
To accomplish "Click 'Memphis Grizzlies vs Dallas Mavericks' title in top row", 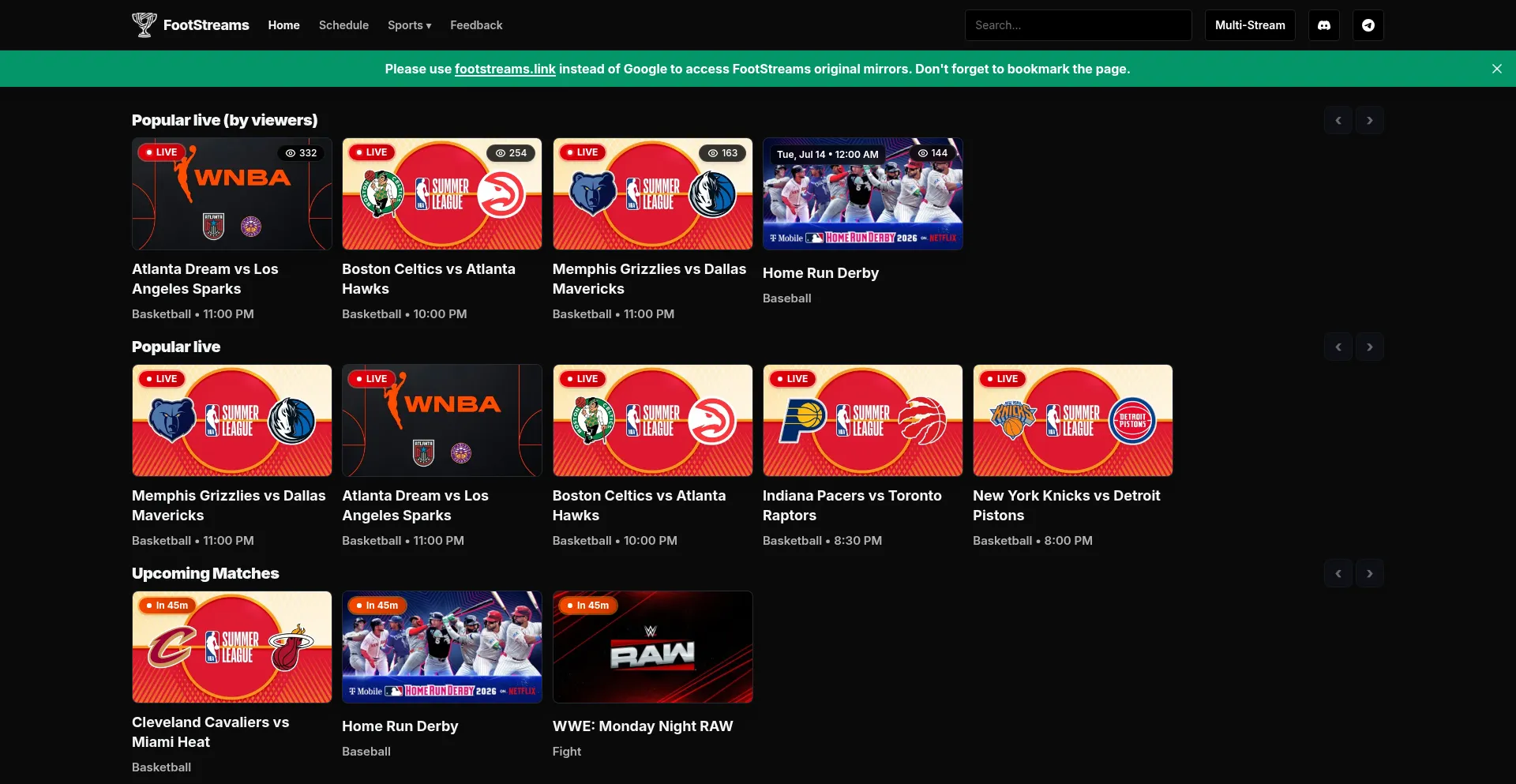I will (x=649, y=279).
